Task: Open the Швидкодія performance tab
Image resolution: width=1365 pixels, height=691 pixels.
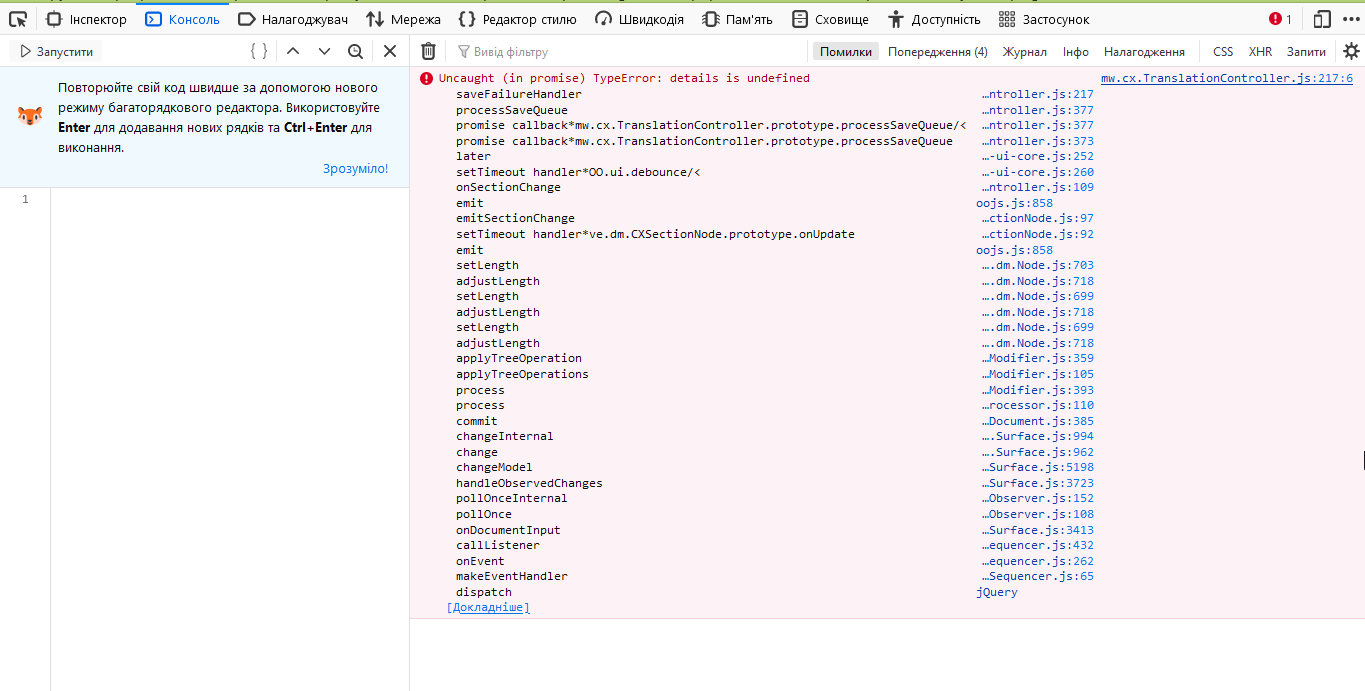Action: [639, 19]
